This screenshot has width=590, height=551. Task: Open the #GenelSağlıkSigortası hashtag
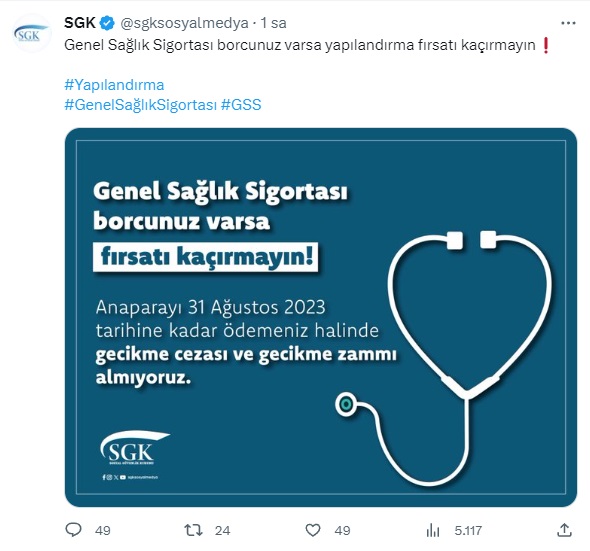tap(141, 105)
